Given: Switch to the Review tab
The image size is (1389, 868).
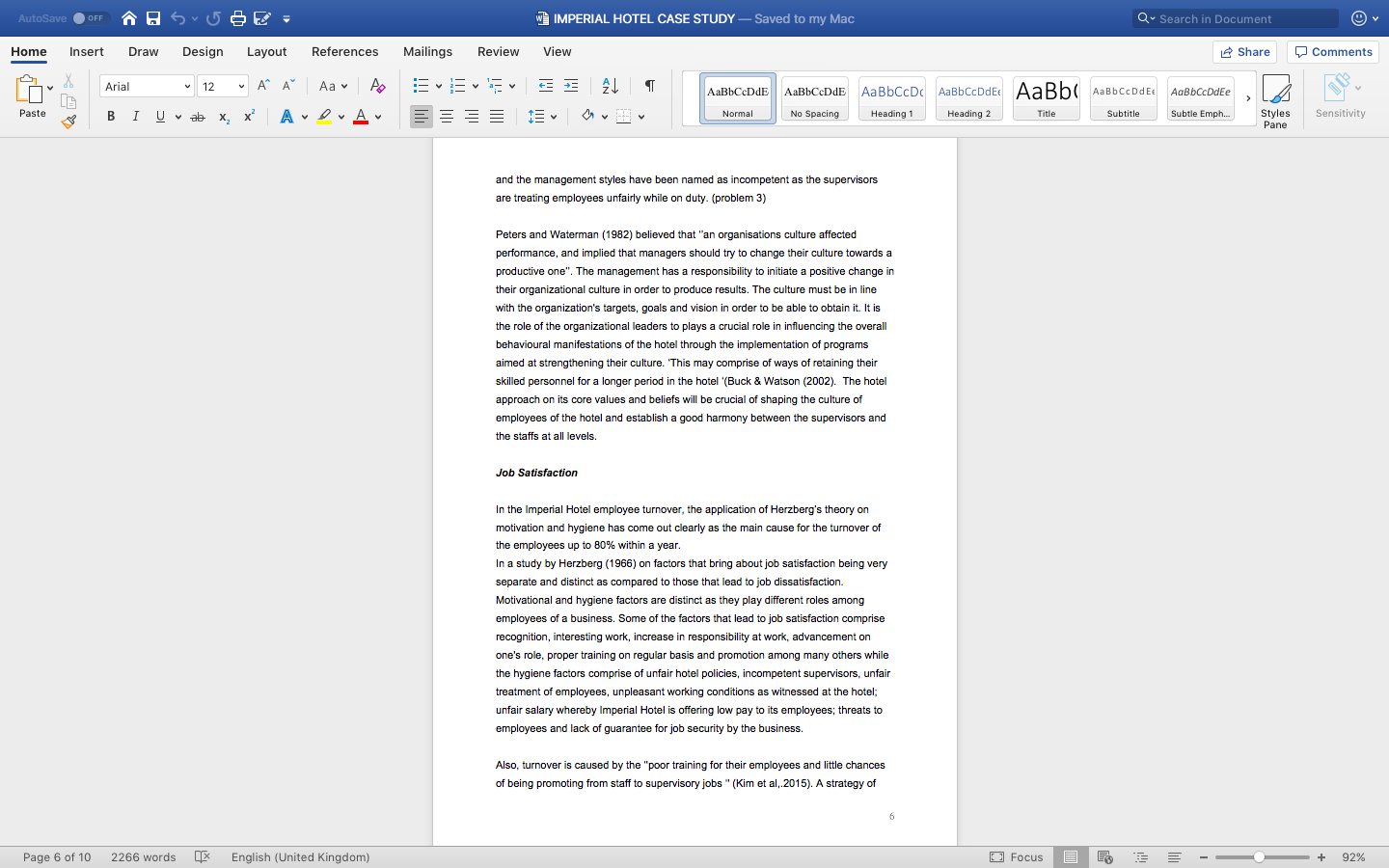Looking at the screenshot, I should click(498, 51).
